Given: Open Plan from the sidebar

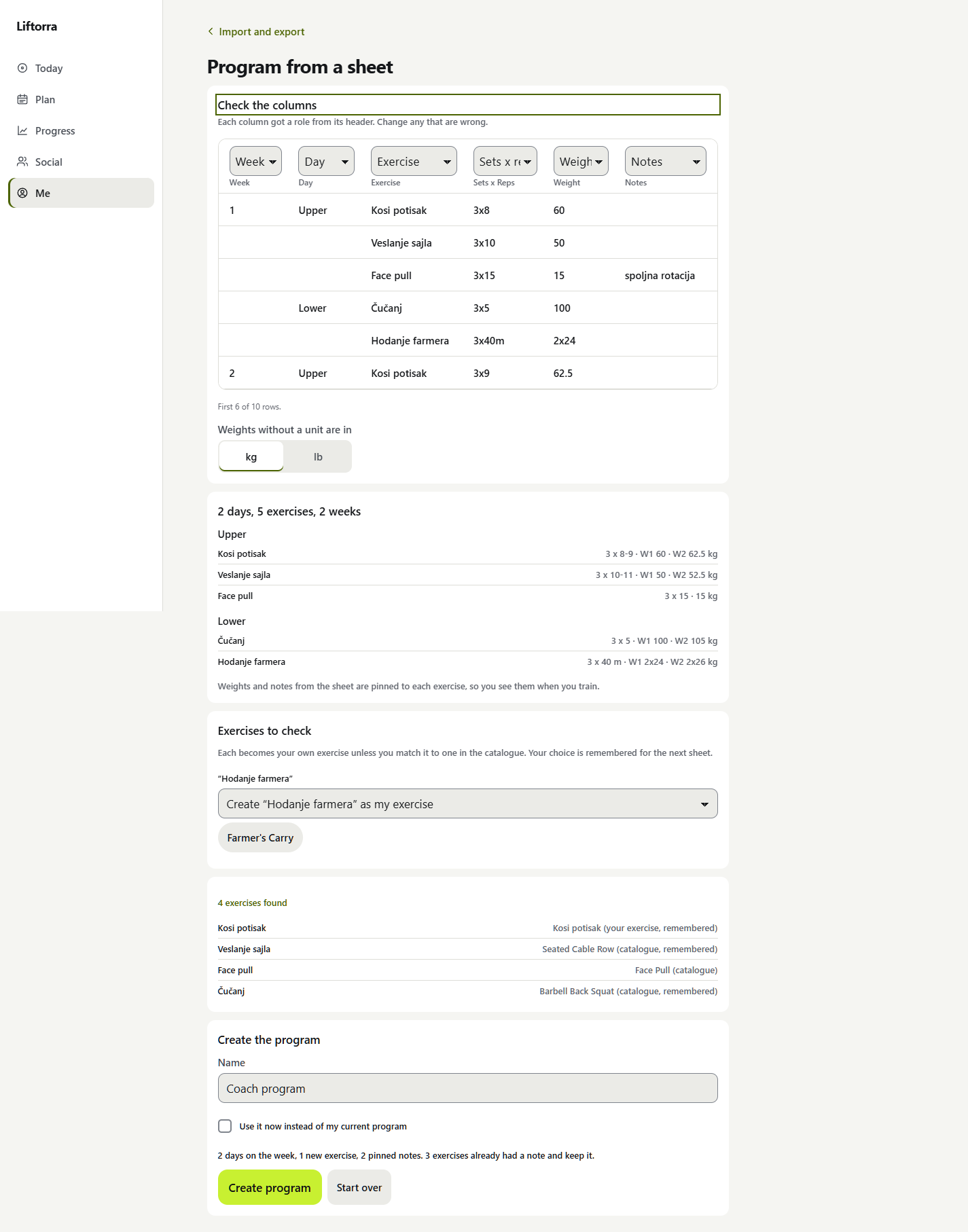Looking at the screenshot, I should point(82,99).
